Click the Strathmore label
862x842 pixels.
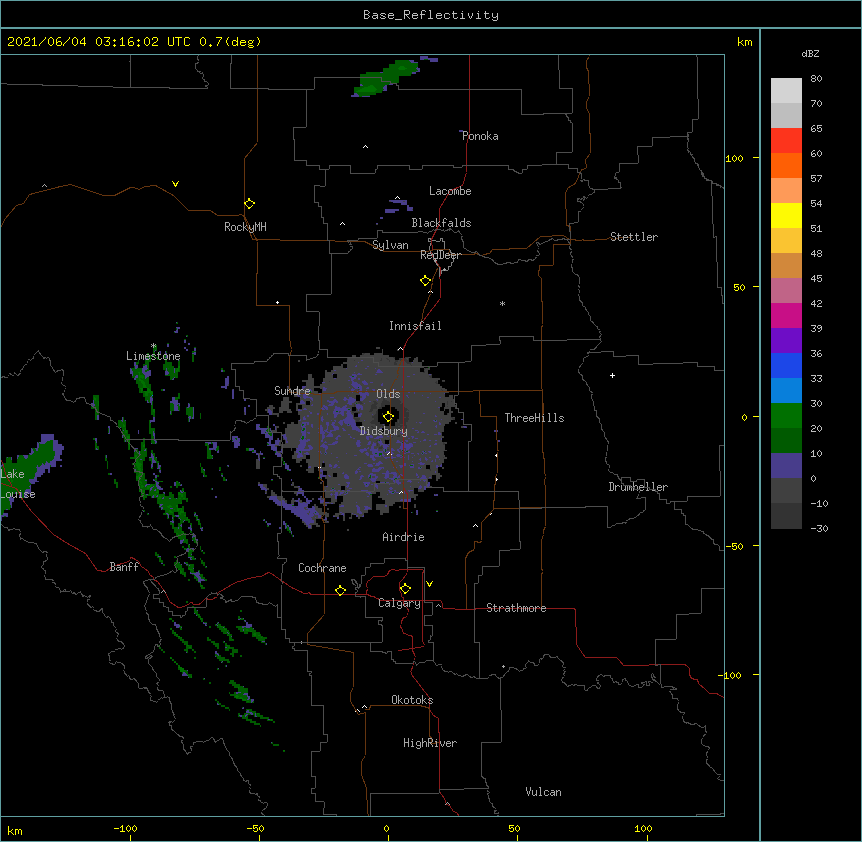516,608
